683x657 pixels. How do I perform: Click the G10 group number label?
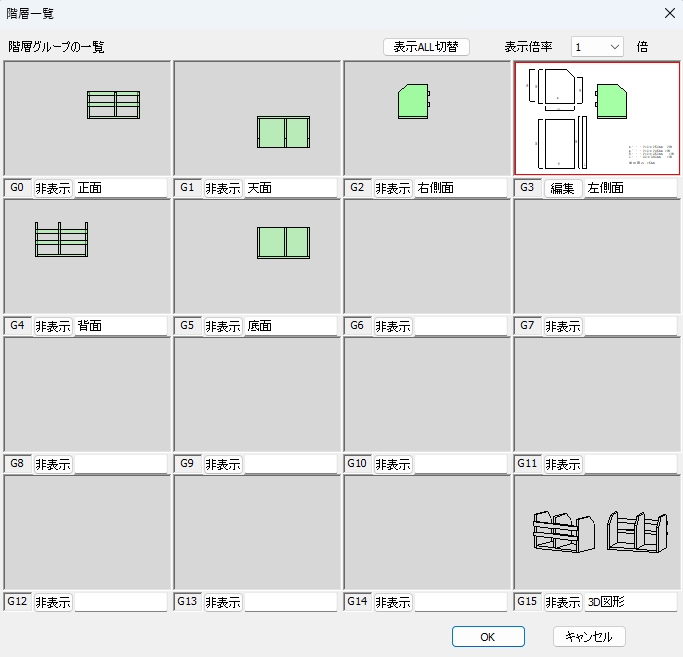click(358, 464)
